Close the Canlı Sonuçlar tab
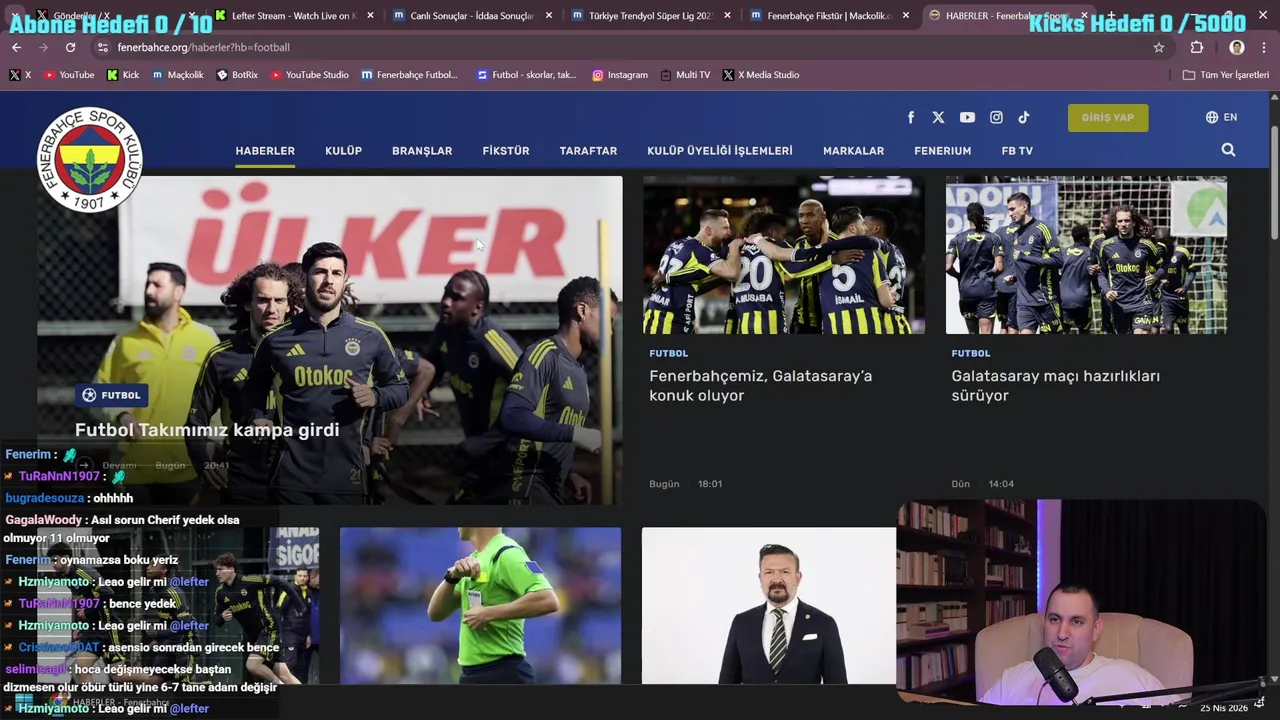Screen dimensions: 1280x720 pos(549,16)
